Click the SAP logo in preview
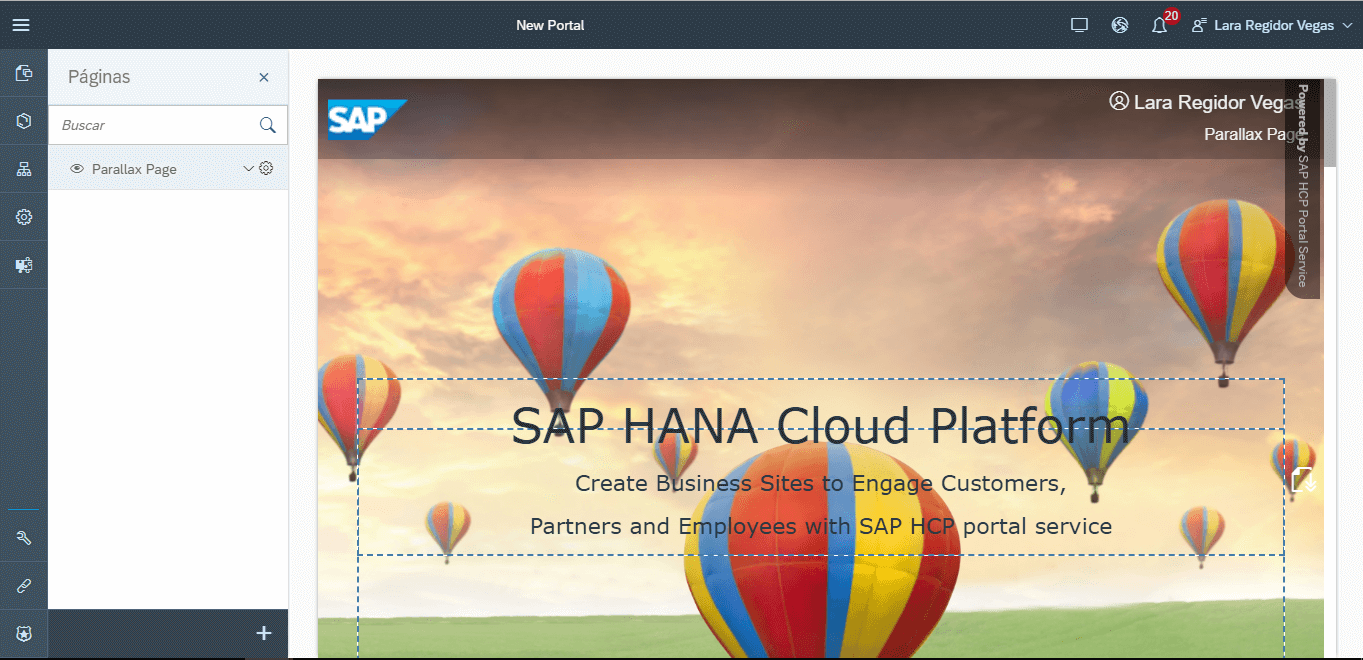 pos(367,119)
